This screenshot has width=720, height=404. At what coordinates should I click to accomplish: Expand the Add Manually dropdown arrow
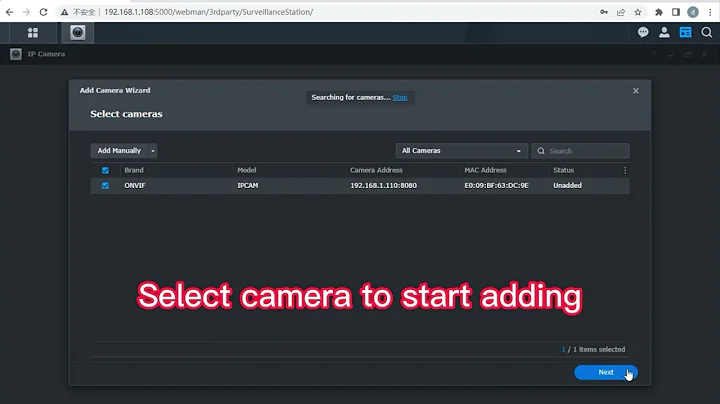click(153, 151)
